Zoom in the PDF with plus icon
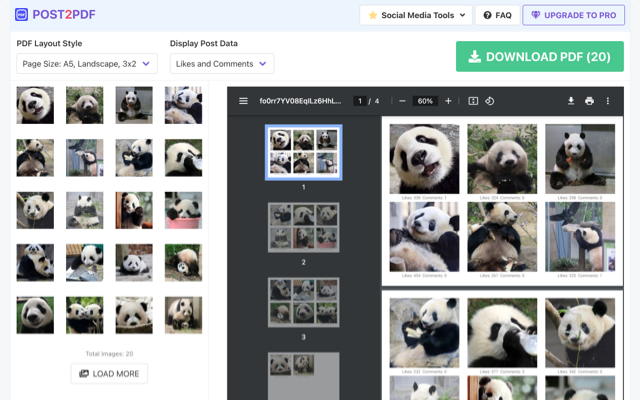640x400 pixels. point(448,101)
